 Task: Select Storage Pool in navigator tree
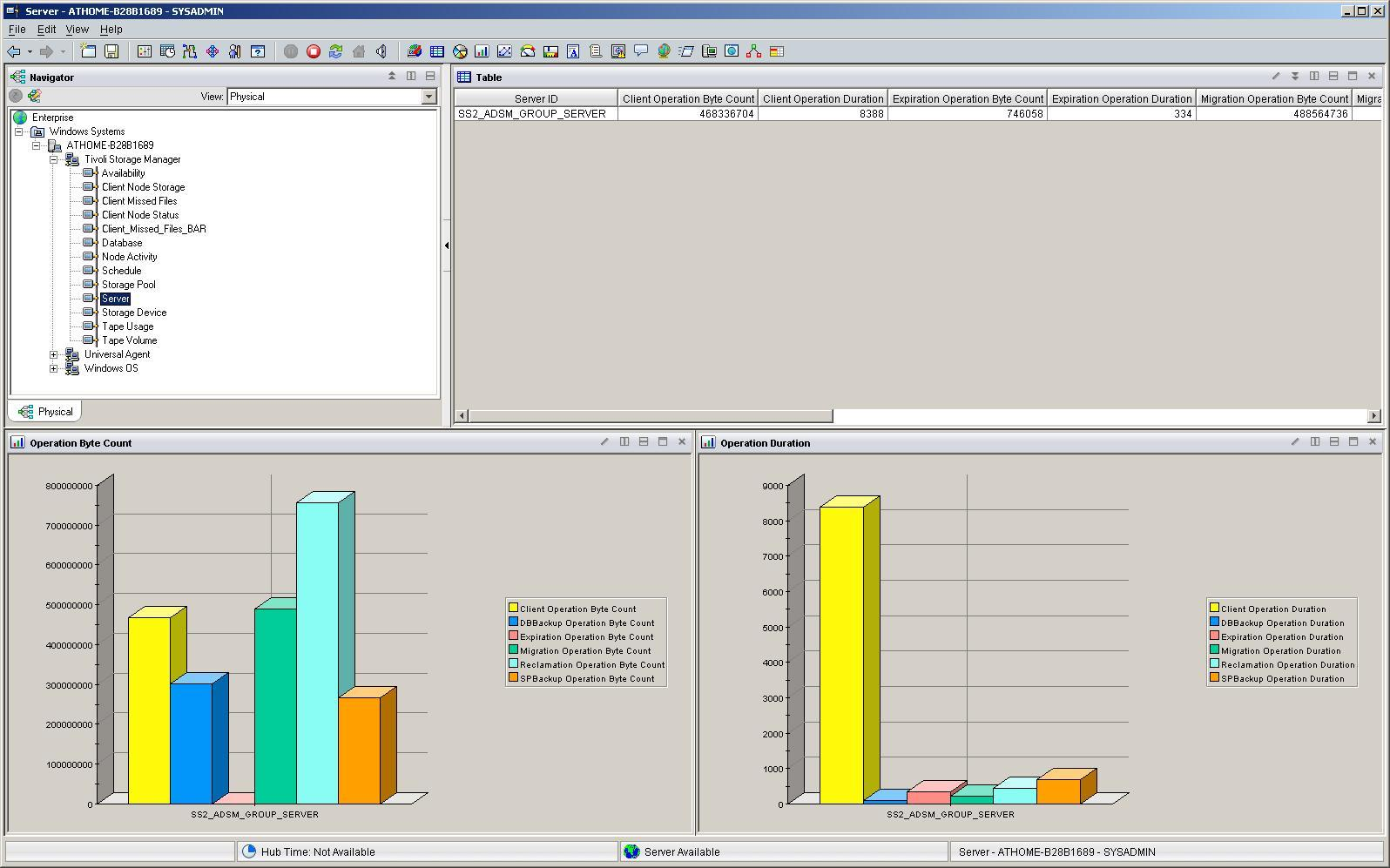click(128, 285)
